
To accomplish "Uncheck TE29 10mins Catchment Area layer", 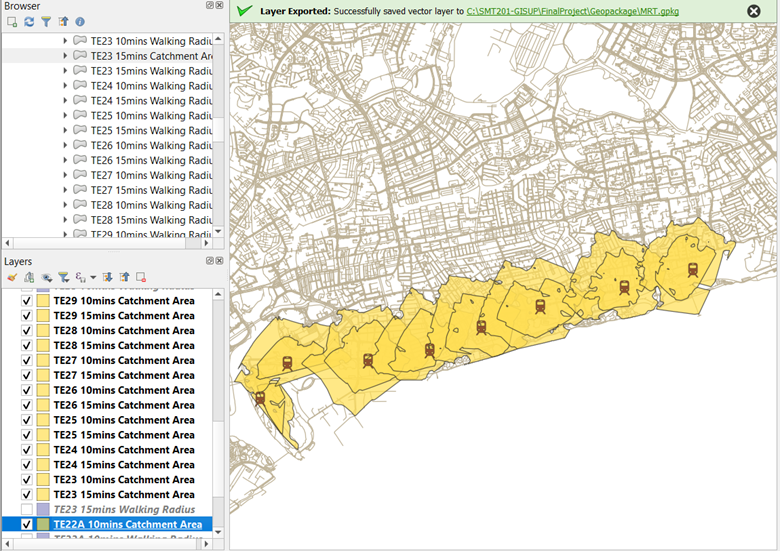I will click(x=27, y=300).
